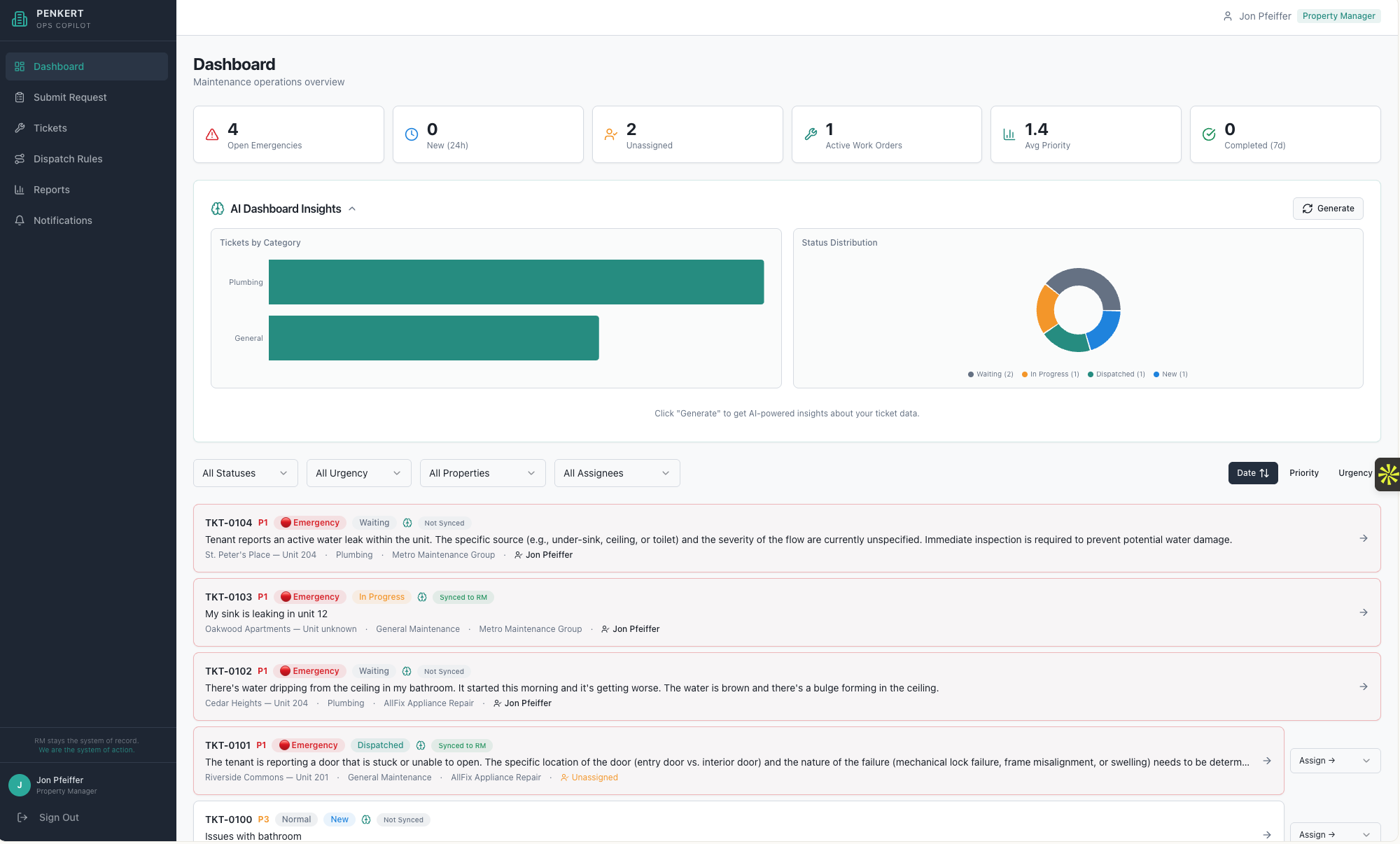This screenshot has height=844, width=1400.
Task: Open the Dashboard section in sidebar
Action: pyautogui.click(x=58, y=66)
